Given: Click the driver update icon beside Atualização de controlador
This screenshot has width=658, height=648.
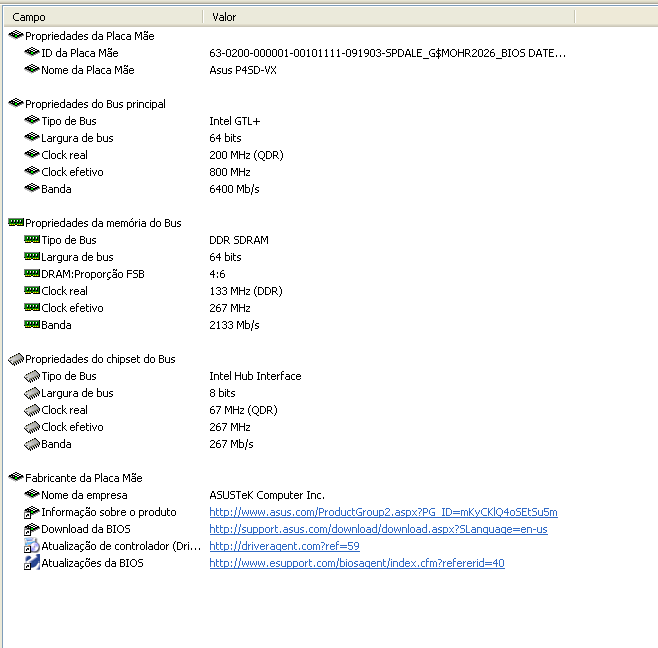Looking at the screenshot, I should point(32,546).
